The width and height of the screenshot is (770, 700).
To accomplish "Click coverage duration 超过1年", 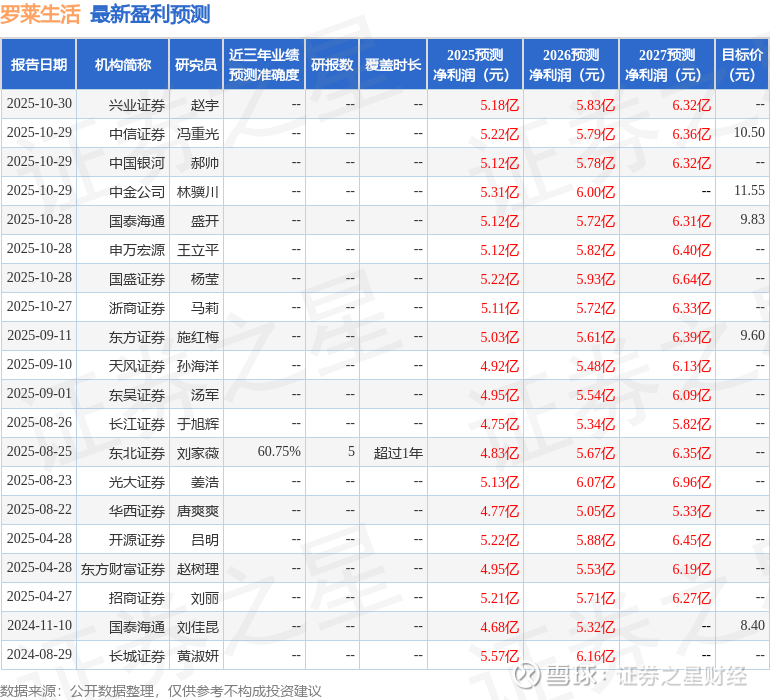I will (x=398, y=453).
